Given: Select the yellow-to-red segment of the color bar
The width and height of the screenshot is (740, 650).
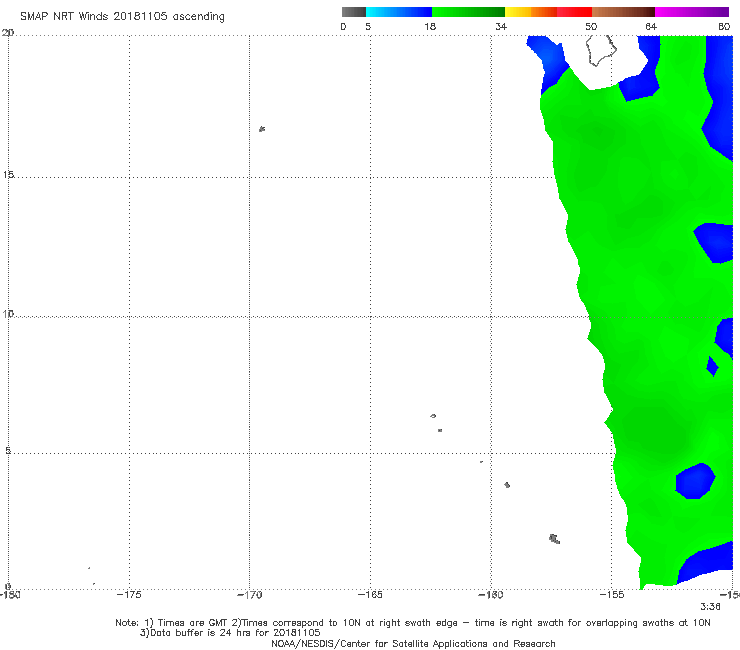Looking at the screenshot, I should tap(548, 12).
